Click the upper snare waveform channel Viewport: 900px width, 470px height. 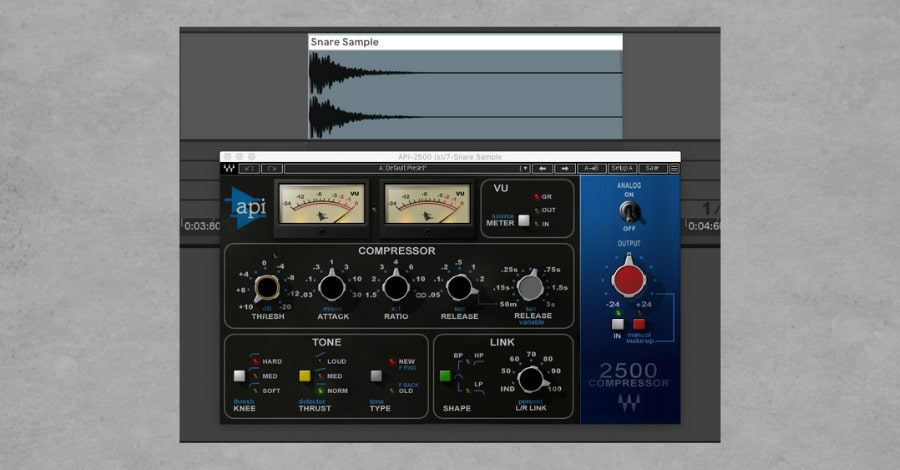point(465,73)
